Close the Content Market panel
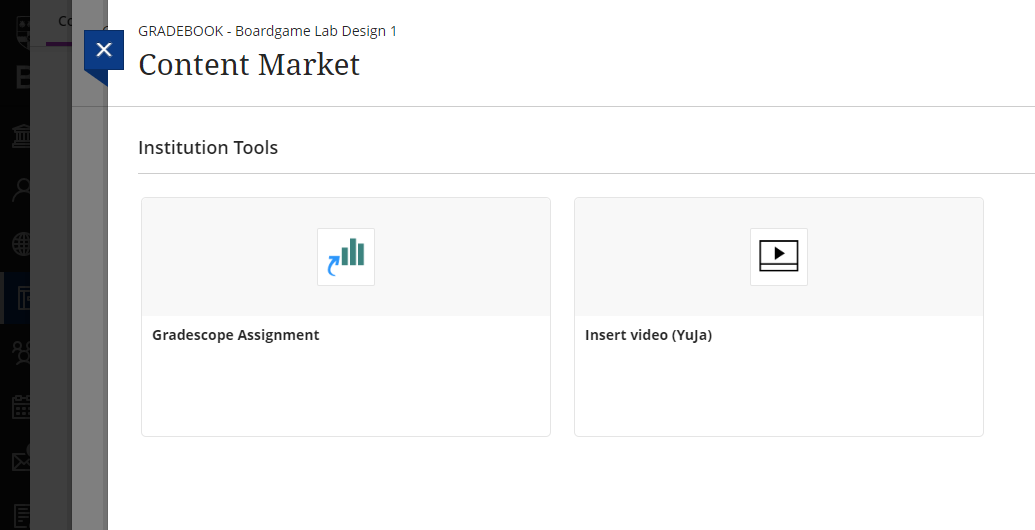This screenshot has width=1035, height=530. [x=103, y=50]
